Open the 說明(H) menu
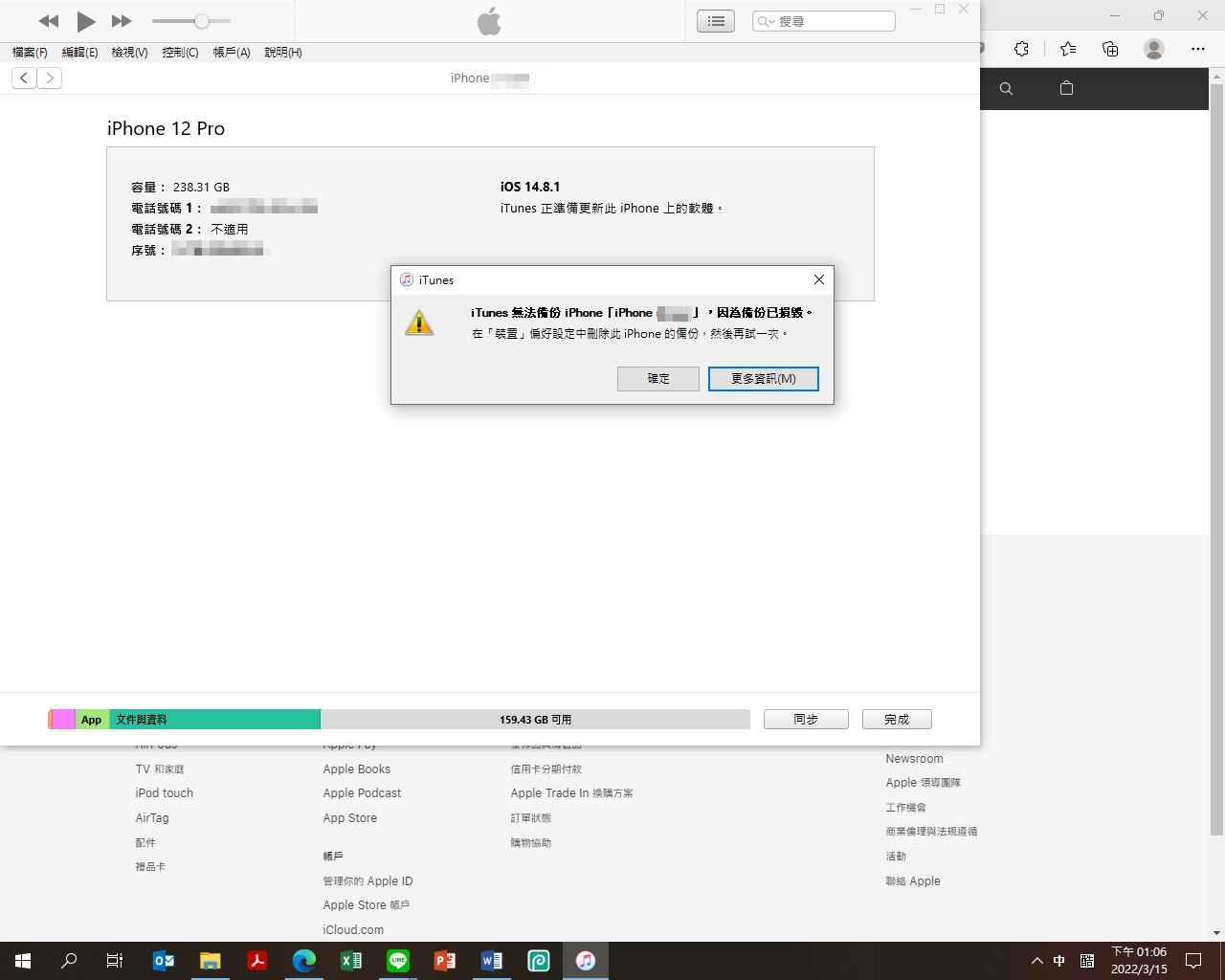Viewport: 1225px width, 980px height. tap(283, 53)
